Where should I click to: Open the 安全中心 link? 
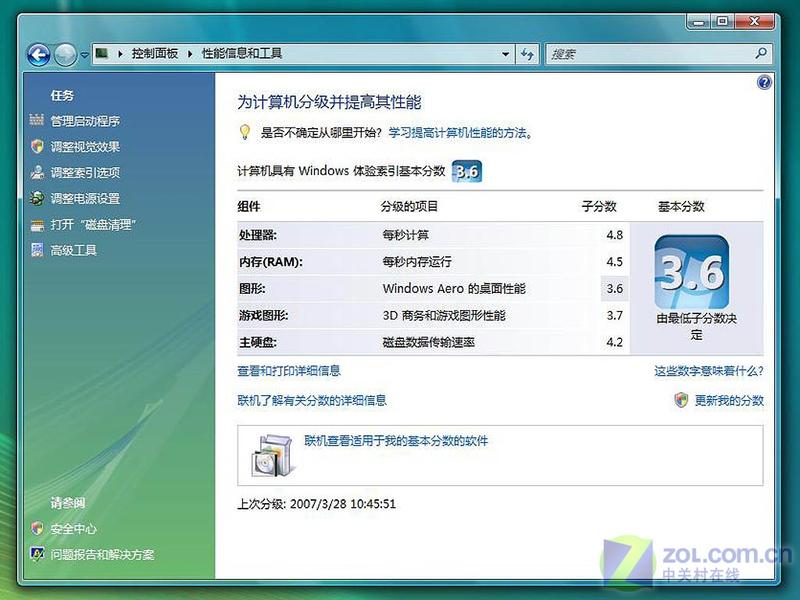(73, 529)
